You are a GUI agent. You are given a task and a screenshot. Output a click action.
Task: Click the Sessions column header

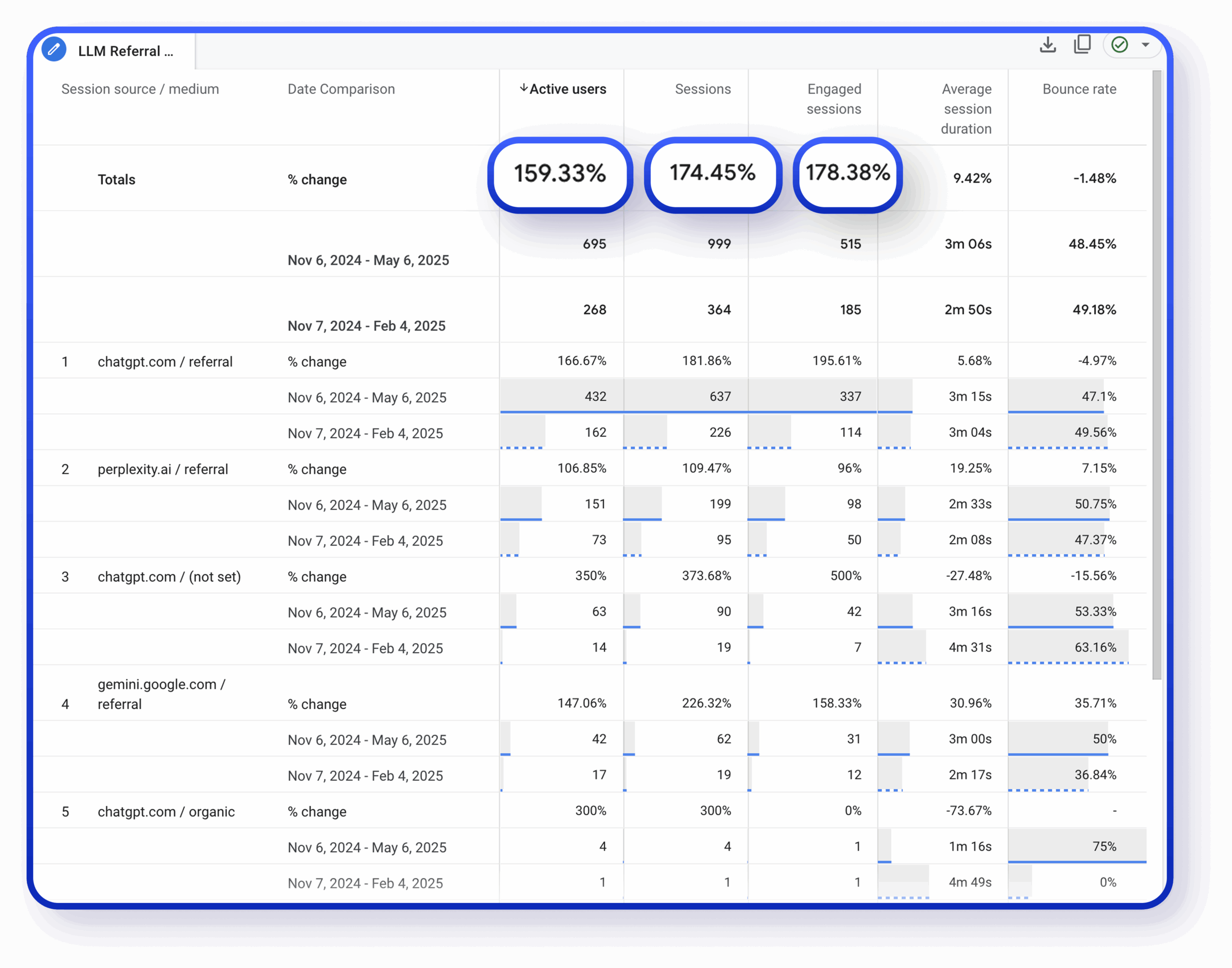tap(703, 89)
